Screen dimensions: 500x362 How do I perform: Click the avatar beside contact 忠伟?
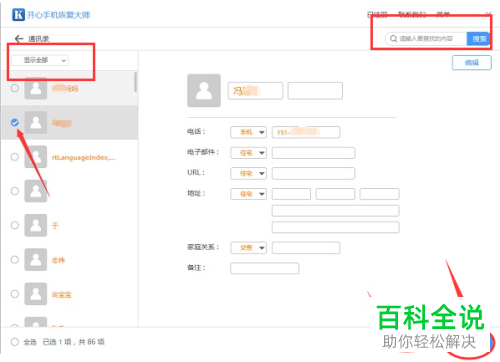36,260
